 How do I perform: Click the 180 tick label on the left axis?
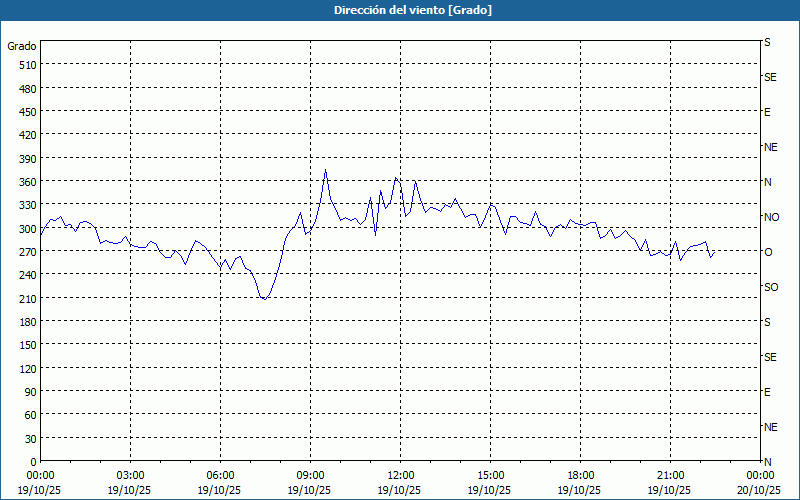click(26, 322)
